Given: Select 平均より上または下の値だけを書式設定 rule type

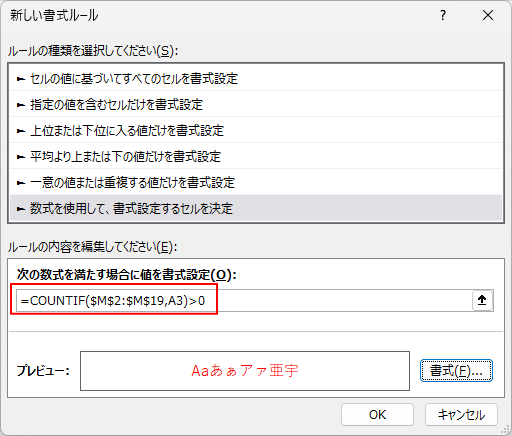Looking at the screenshot, I should [256, 156].
